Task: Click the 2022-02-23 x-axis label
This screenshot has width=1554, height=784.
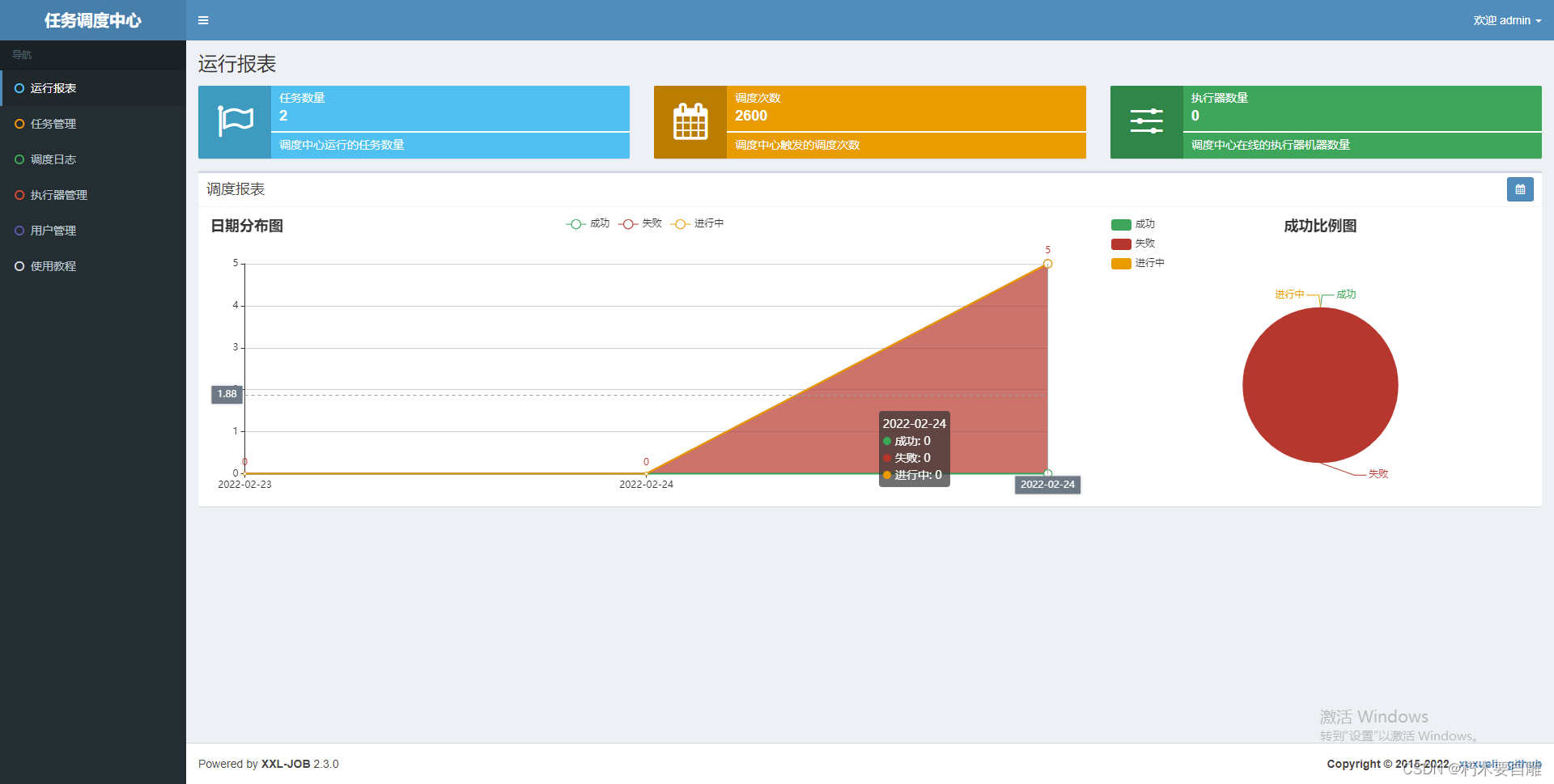Action: 244,485
